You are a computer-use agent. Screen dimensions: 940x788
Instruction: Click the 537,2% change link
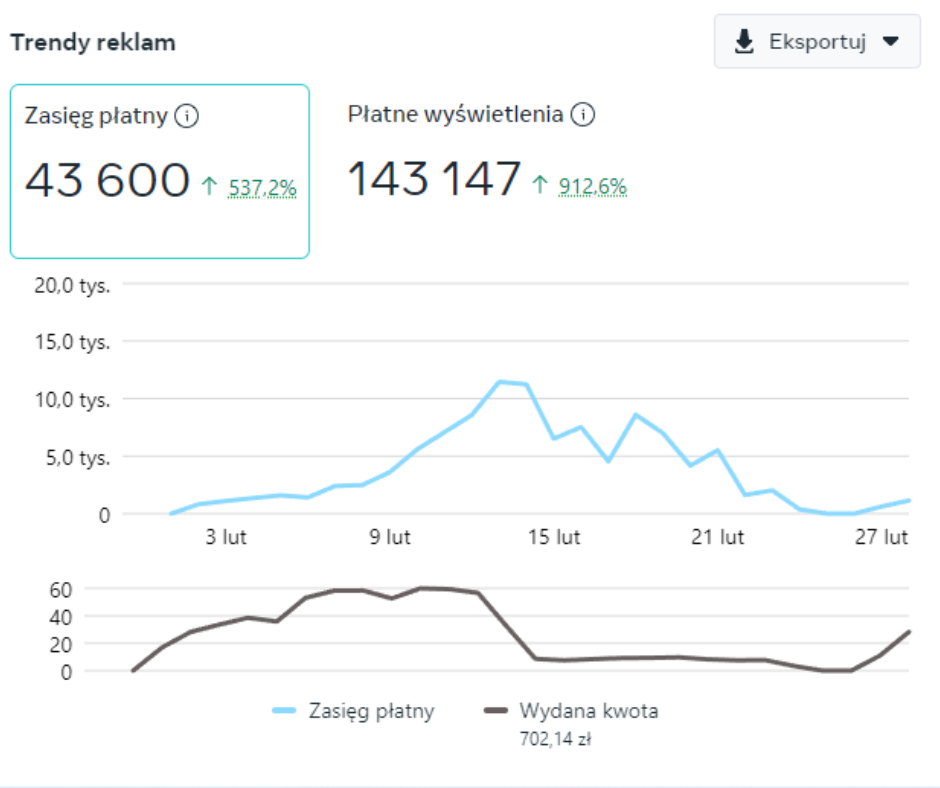coord(263,188)
